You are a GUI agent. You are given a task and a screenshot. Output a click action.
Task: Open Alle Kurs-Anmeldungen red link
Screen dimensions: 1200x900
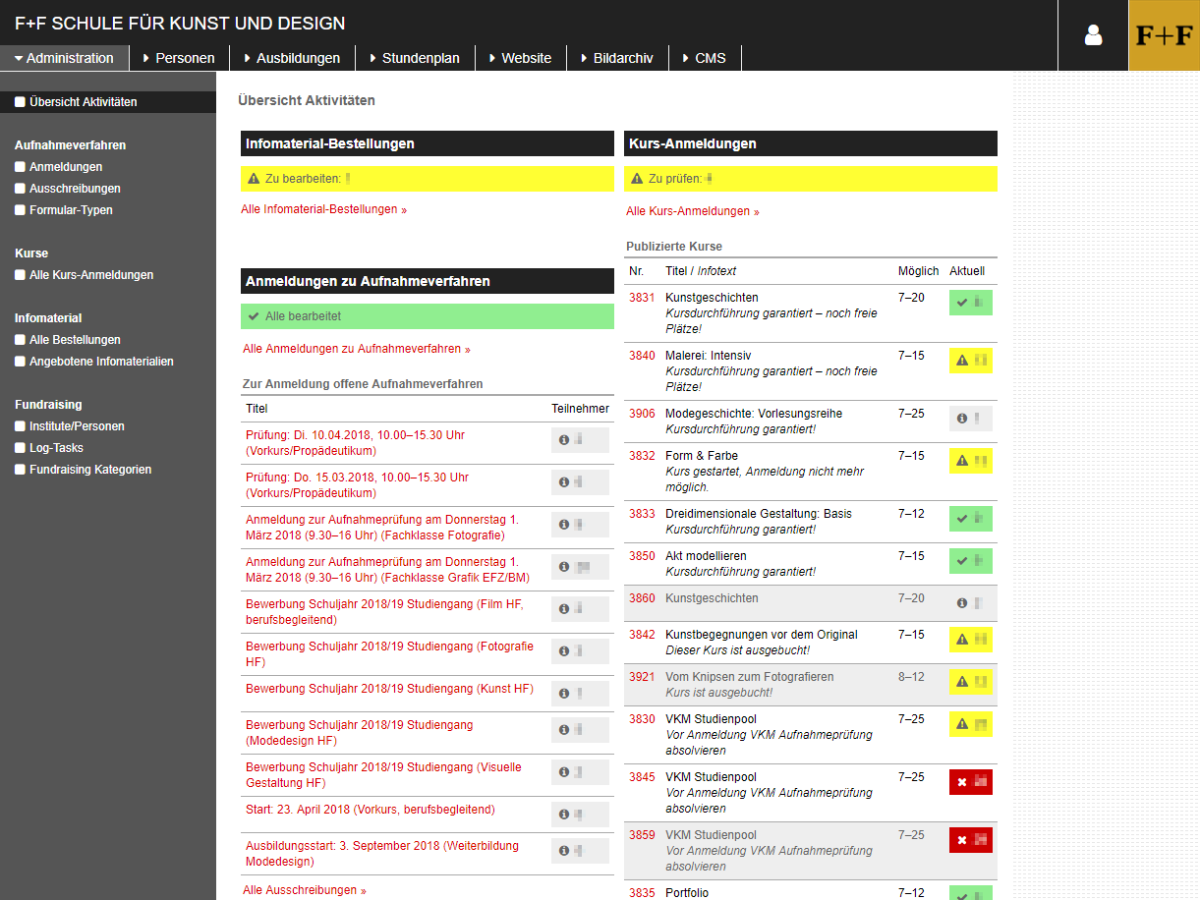pyautogui.click(x=693, y=212)
